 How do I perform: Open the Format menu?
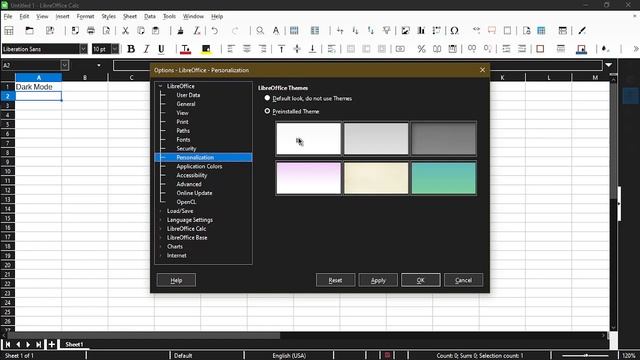click(x=85, y=16)
